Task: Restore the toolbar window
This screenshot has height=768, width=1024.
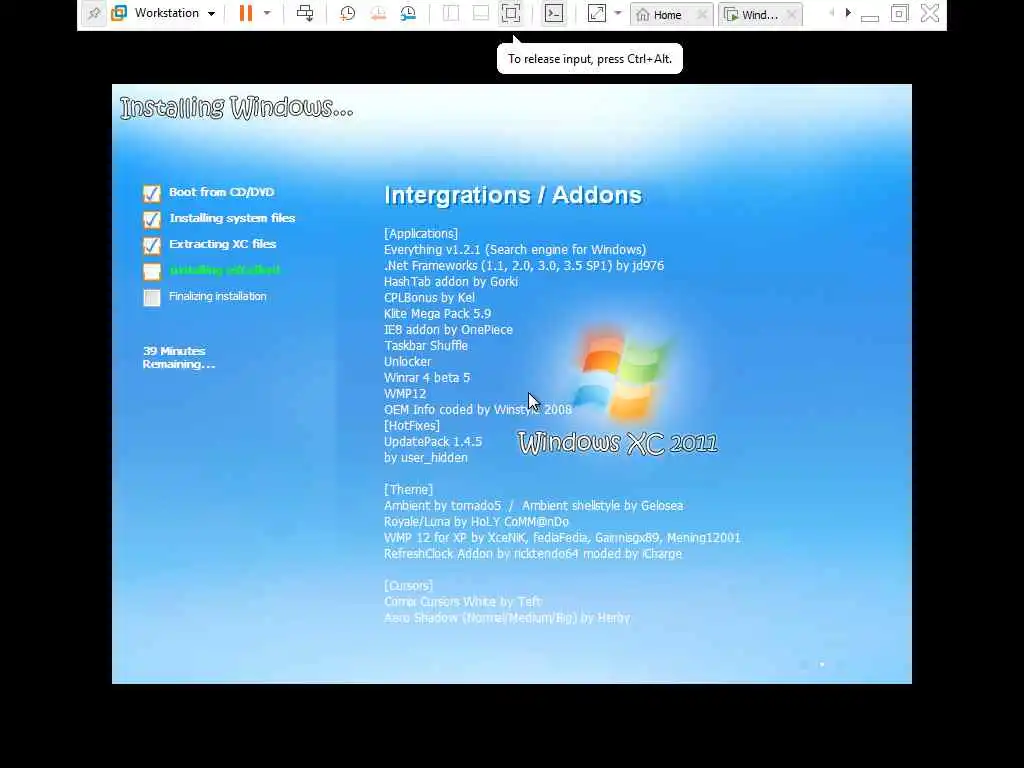Action: pyautogui.click(x=899, y=13)
